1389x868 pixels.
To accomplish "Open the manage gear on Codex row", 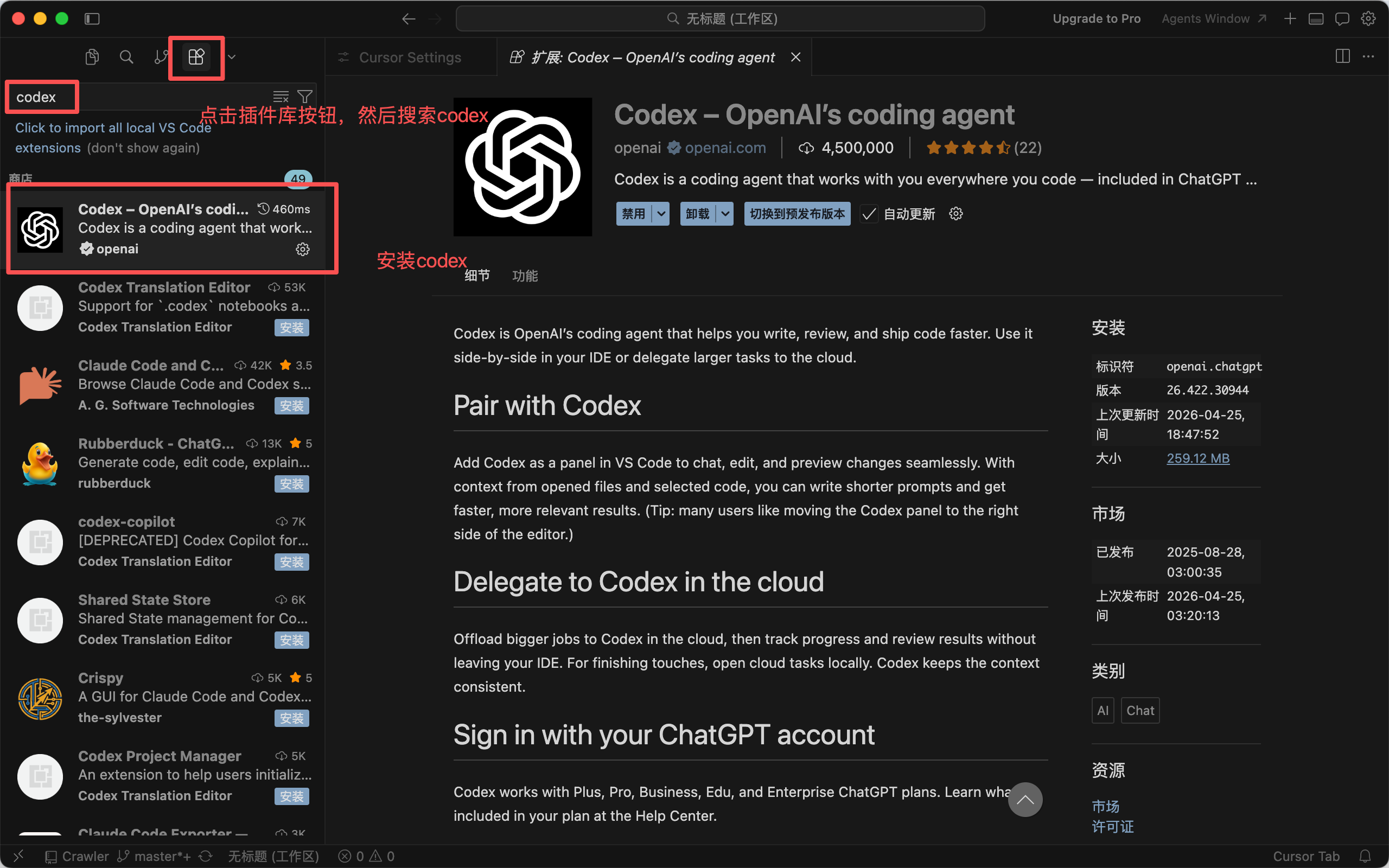I will click(302, 249).
